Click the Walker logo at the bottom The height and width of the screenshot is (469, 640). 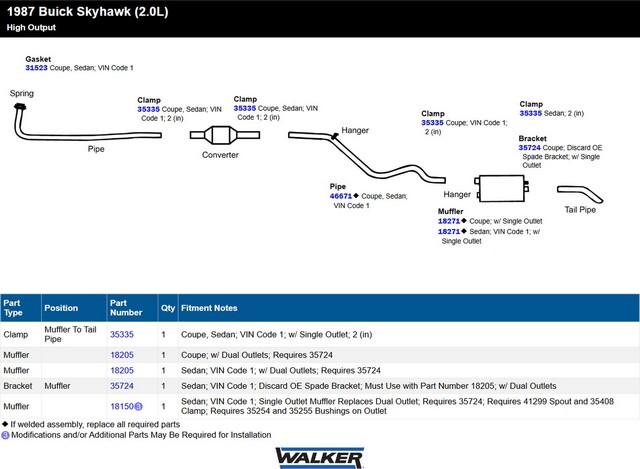[x=319, y=456]
